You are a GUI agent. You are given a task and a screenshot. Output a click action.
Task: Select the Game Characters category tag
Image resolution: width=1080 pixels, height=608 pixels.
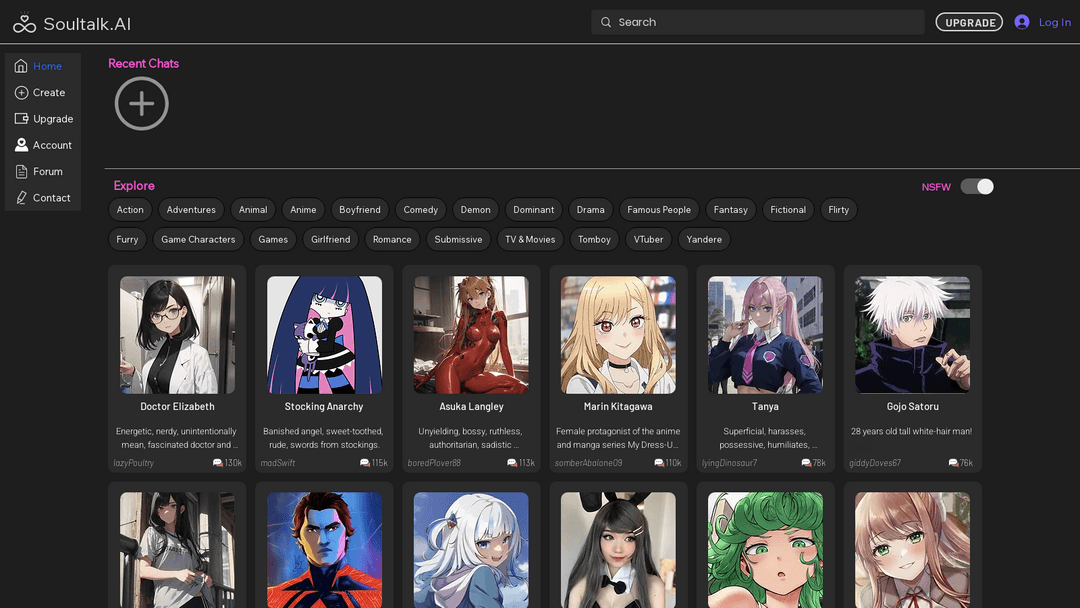pyautogui.click(x=198, y=240)
